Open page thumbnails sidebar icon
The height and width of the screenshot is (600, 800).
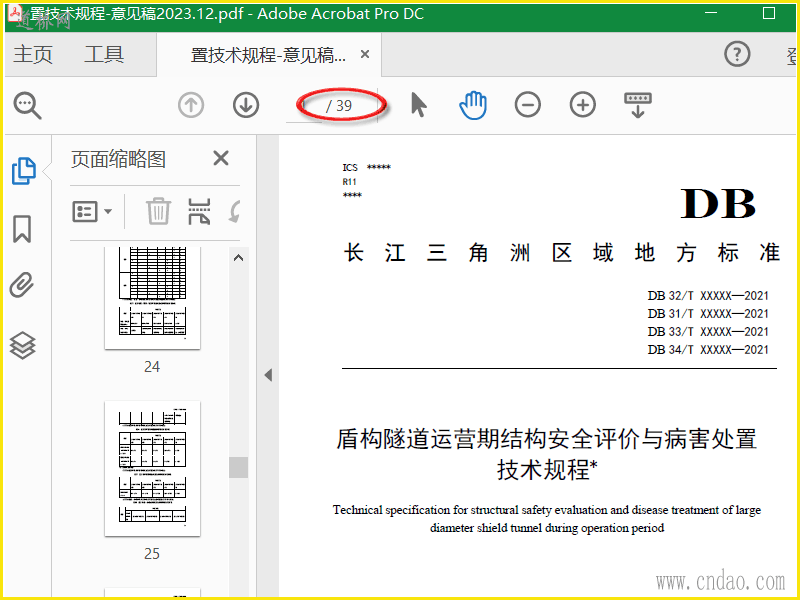click(23, 171)
